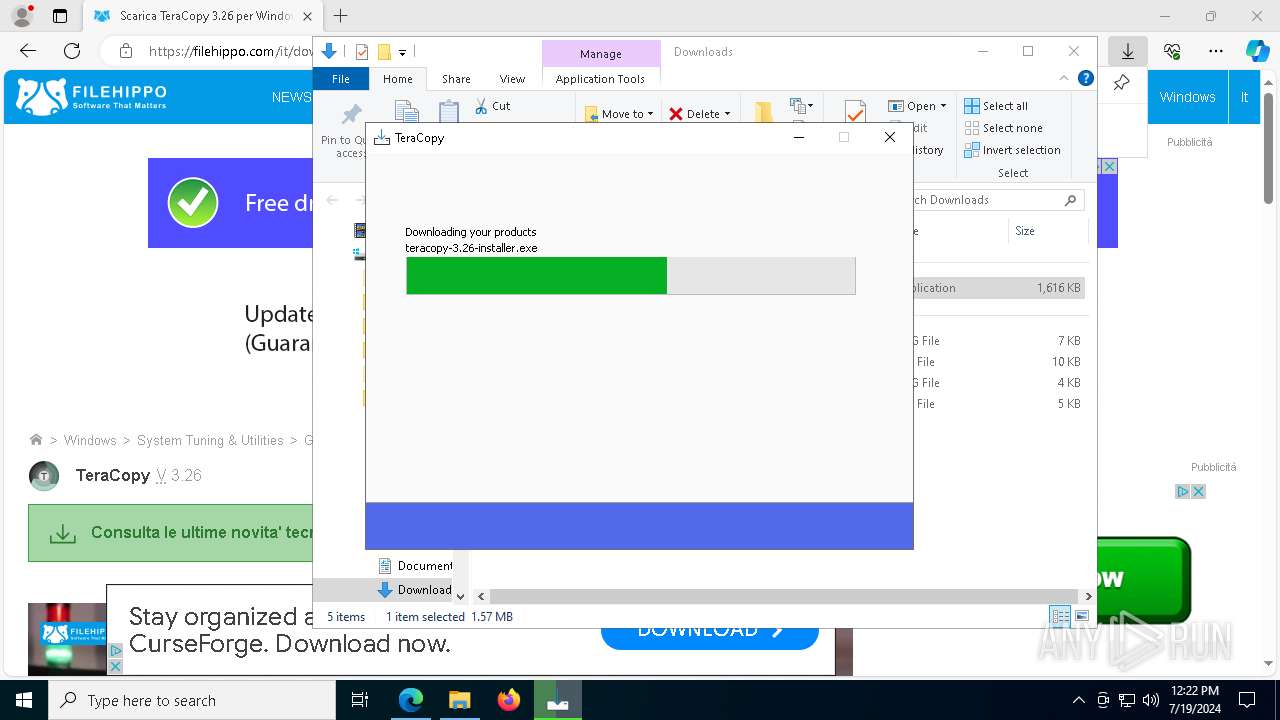The image size is (1280, 720).
Task: Open File Explorer from the taskbar
Action: 459,701
